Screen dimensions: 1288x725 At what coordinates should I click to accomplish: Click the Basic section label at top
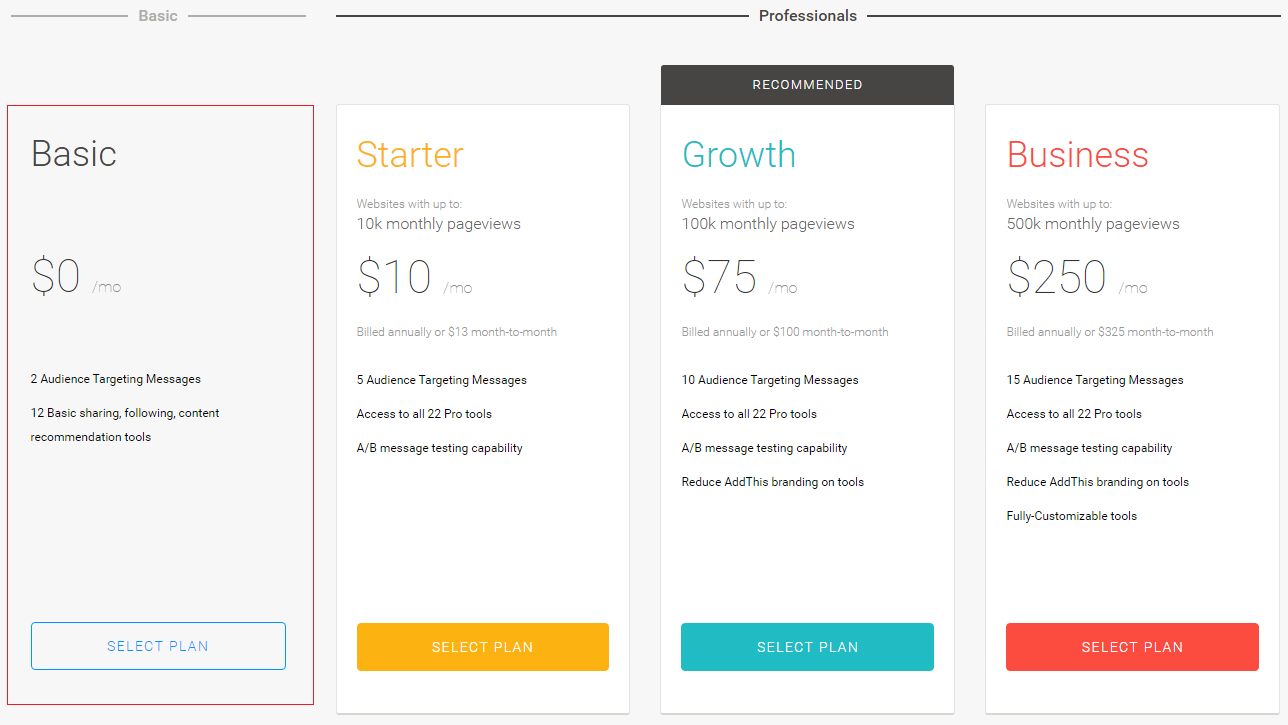[158, 16]
